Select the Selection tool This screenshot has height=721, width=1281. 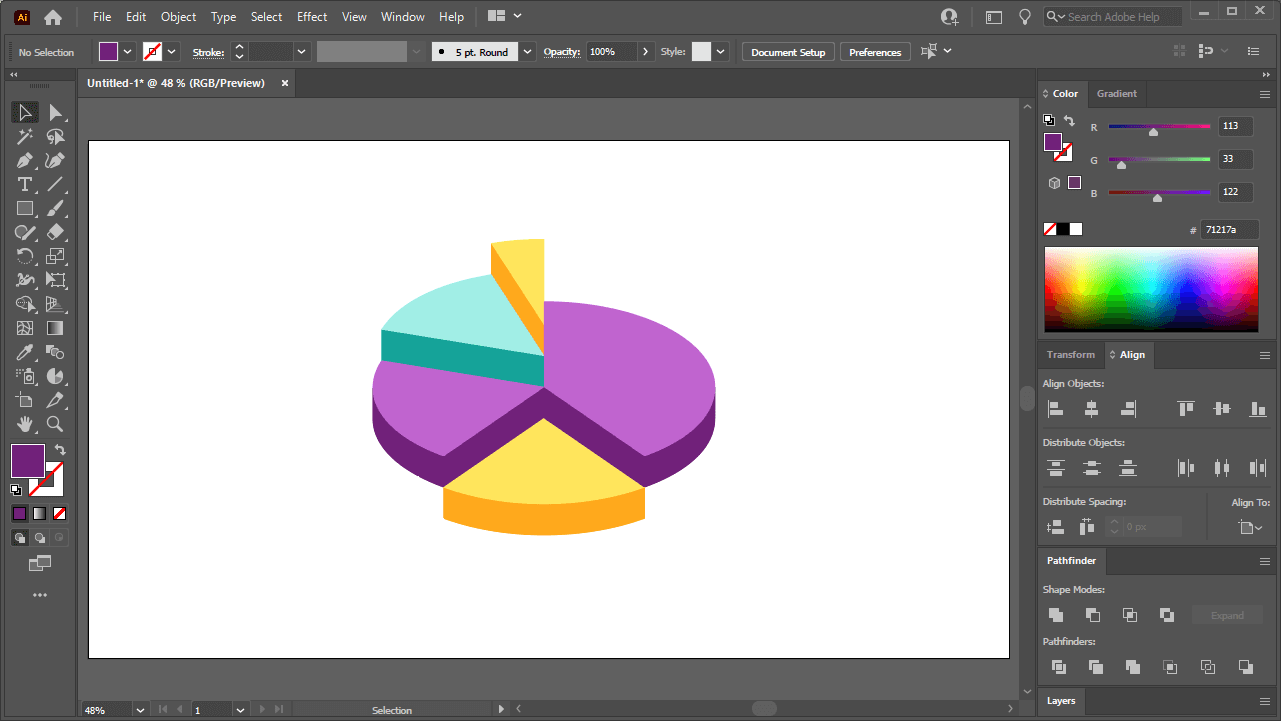pos(25,112)
